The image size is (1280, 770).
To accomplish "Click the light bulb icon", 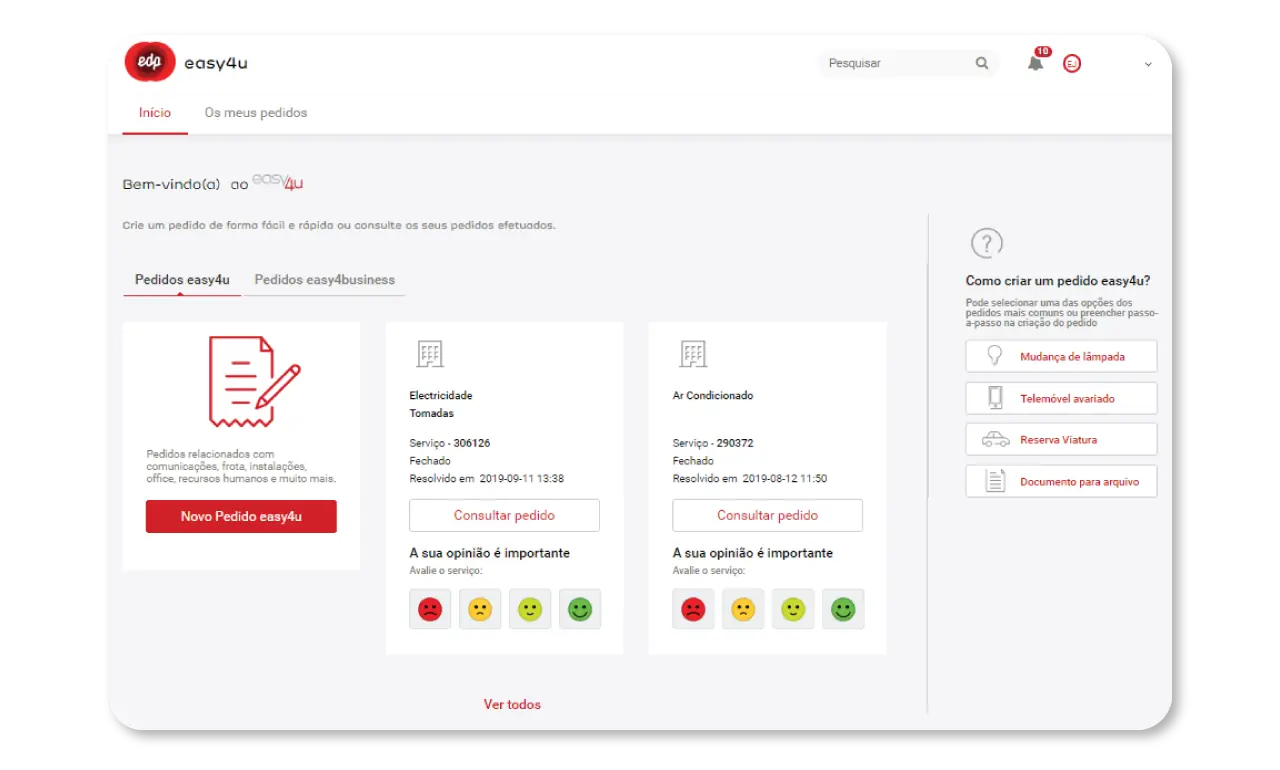I will [995, 355].
